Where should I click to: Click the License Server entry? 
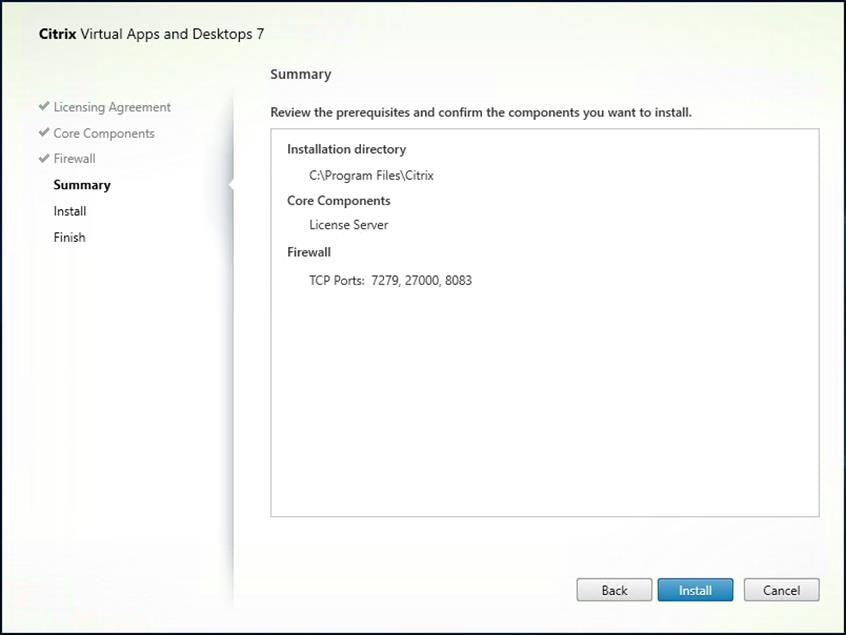pos(349,225)
